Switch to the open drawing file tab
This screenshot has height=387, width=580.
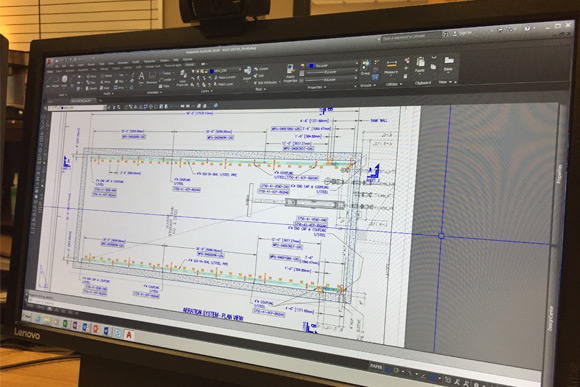click(x=83, y=101)
